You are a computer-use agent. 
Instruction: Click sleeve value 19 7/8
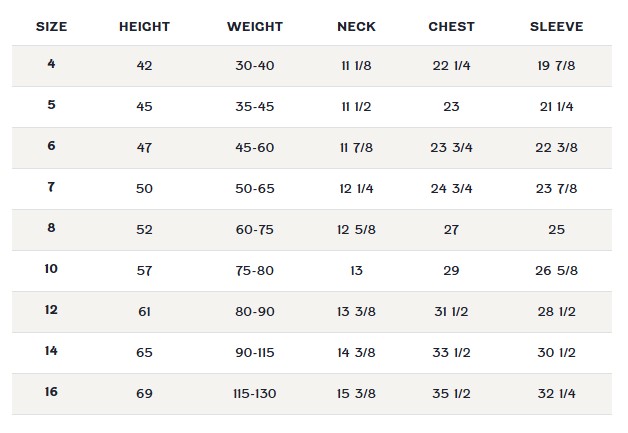click(556, 66)
